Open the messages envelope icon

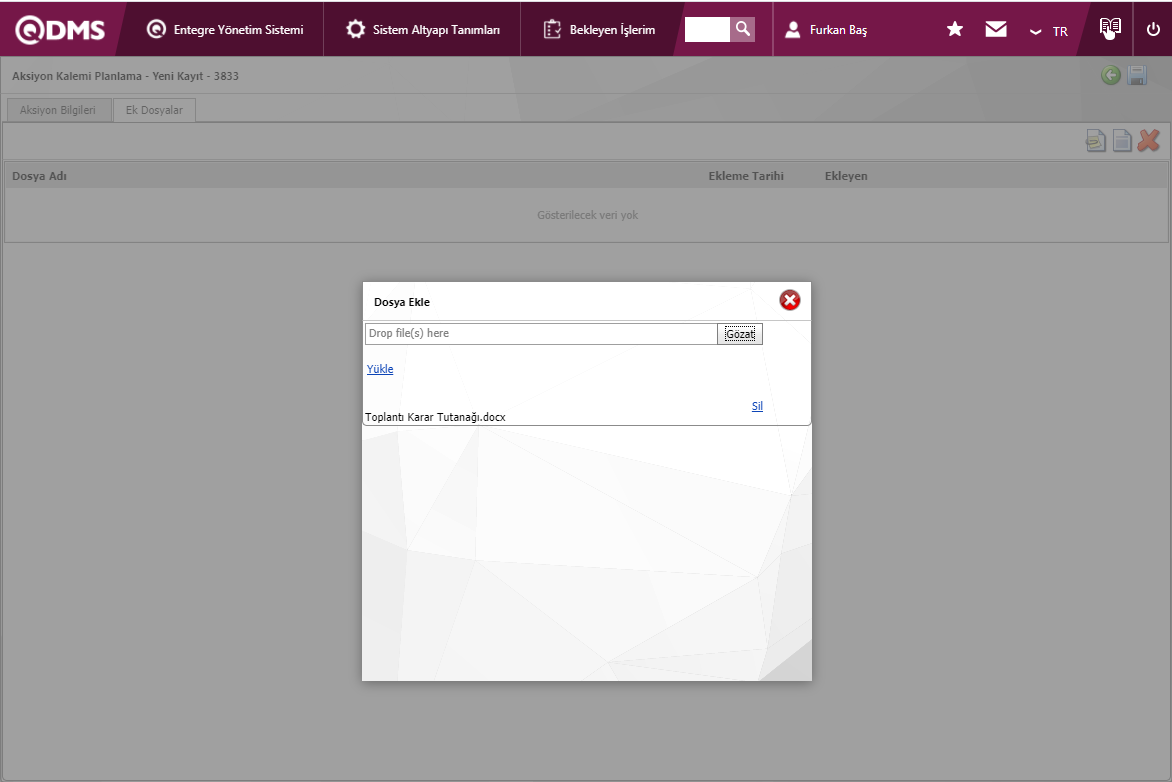coord(996,30)
